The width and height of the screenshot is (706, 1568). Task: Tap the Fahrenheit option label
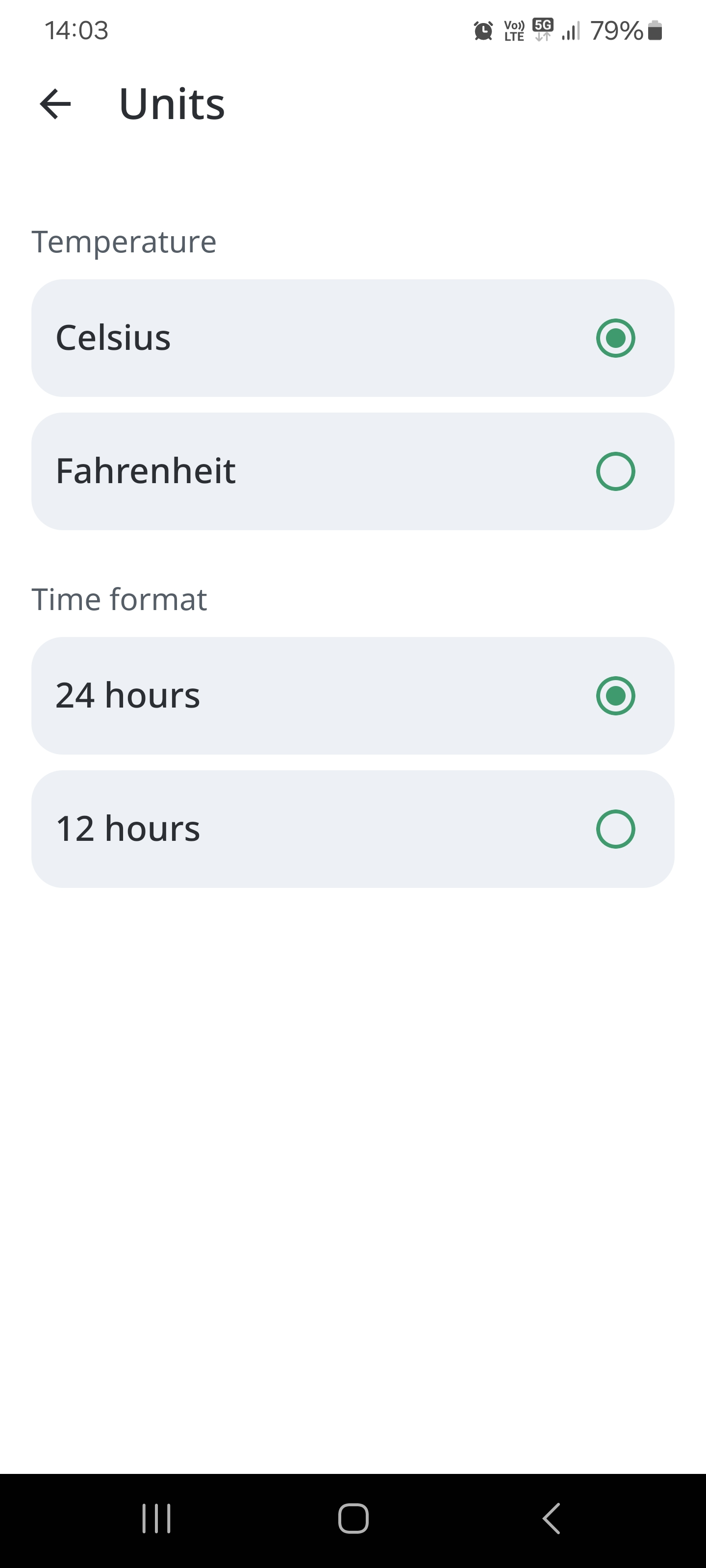[146, 471]
